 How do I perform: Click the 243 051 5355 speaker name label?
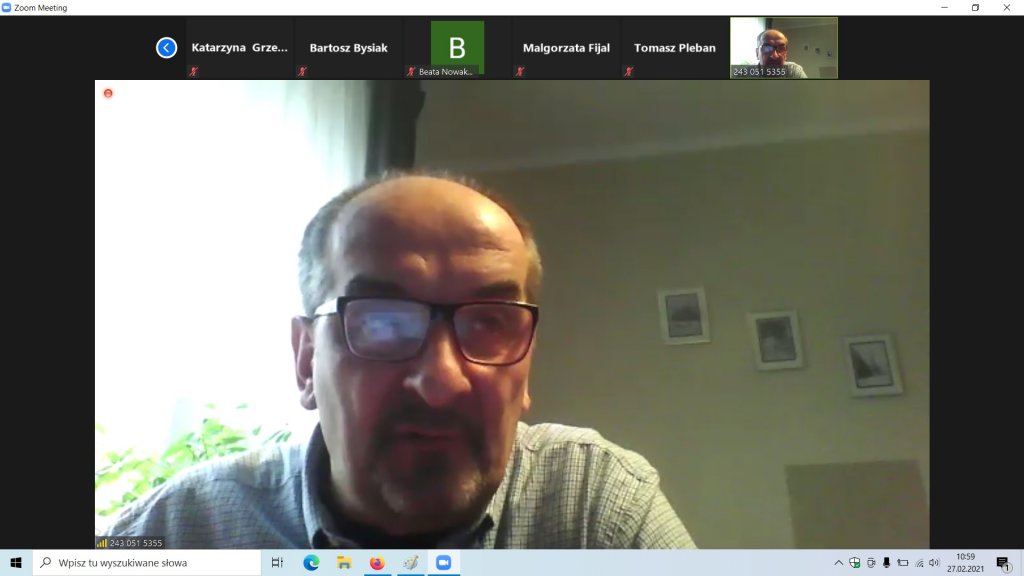click(136, 543)
